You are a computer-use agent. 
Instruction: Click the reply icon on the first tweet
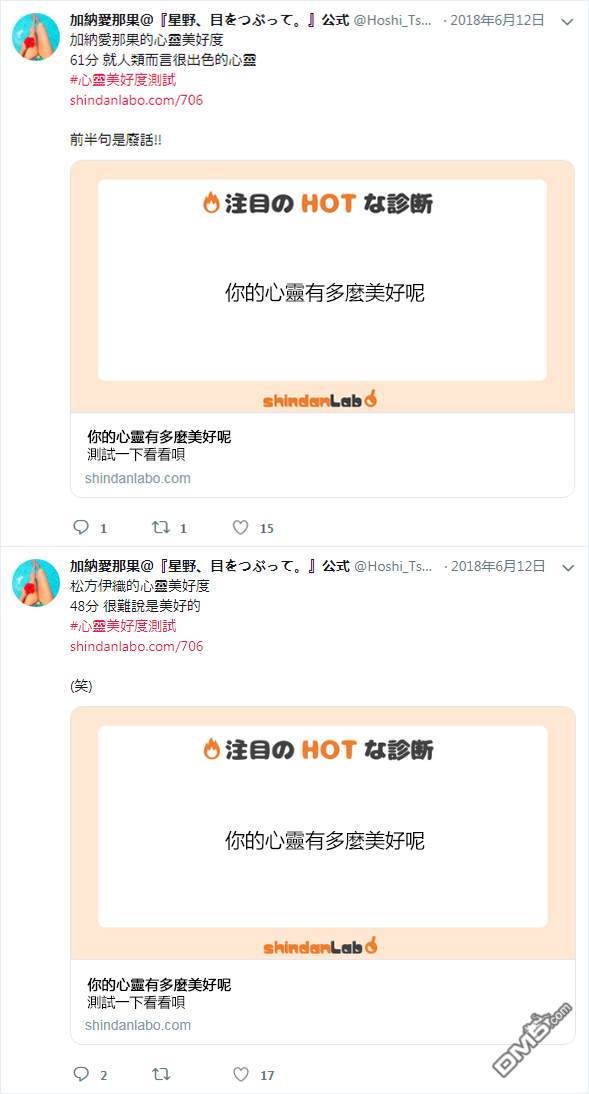click(x=81, y=527)
